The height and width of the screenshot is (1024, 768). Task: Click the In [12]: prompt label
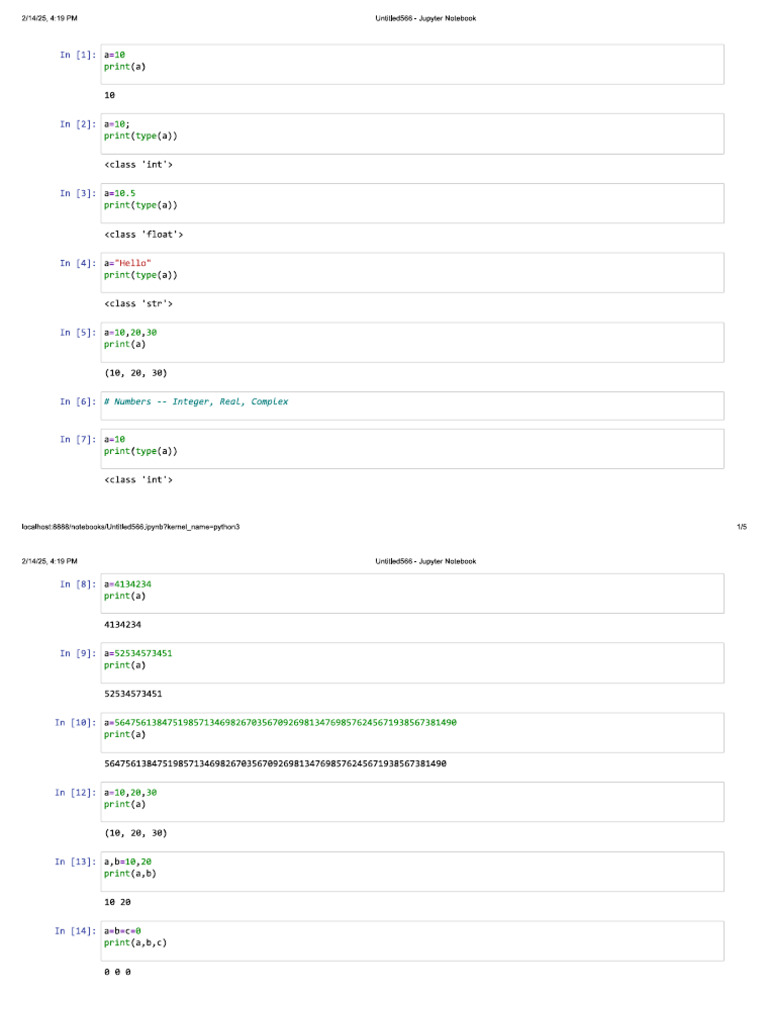(76, 792)
